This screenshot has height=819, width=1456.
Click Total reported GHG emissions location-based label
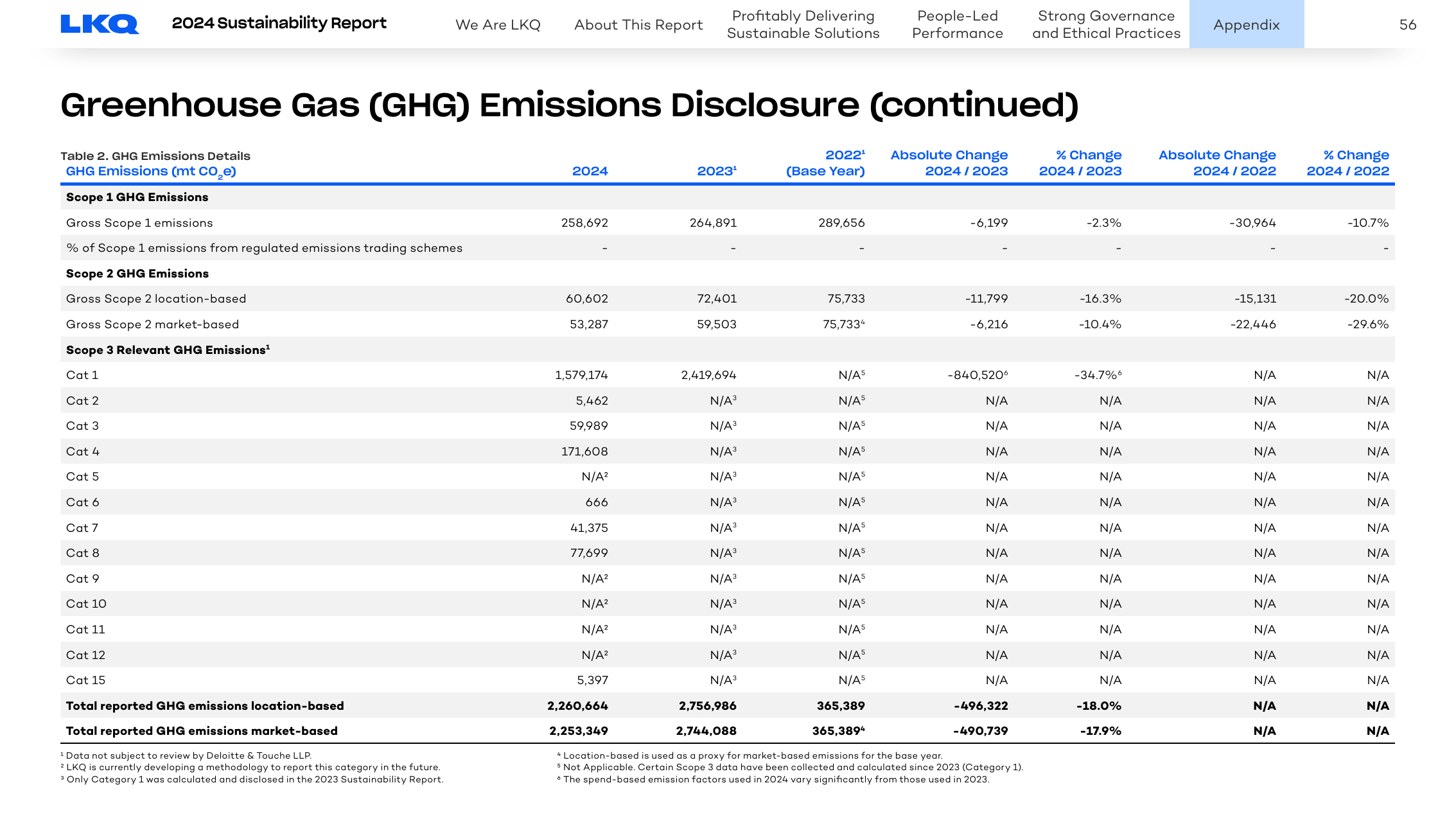point(205,706)
